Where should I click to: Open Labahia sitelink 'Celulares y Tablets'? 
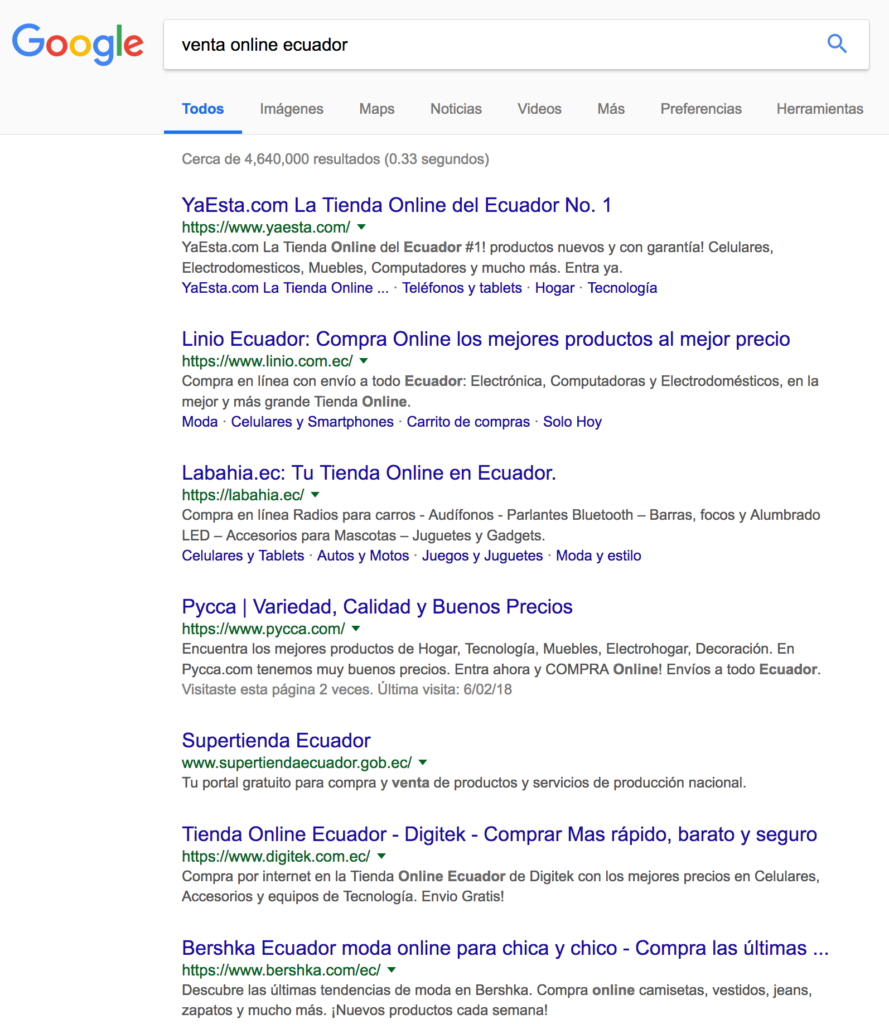tap(243, 556)
